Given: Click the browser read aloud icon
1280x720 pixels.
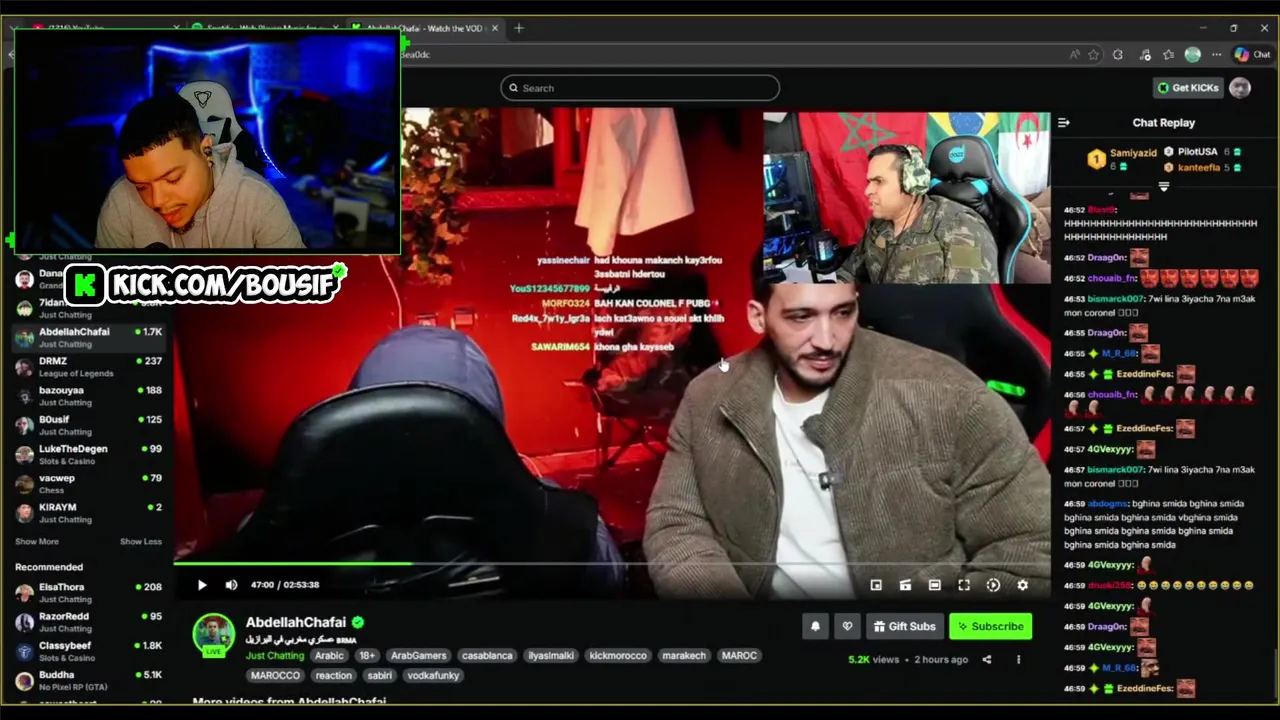Looking at the screenshot, I should 1074,55.
